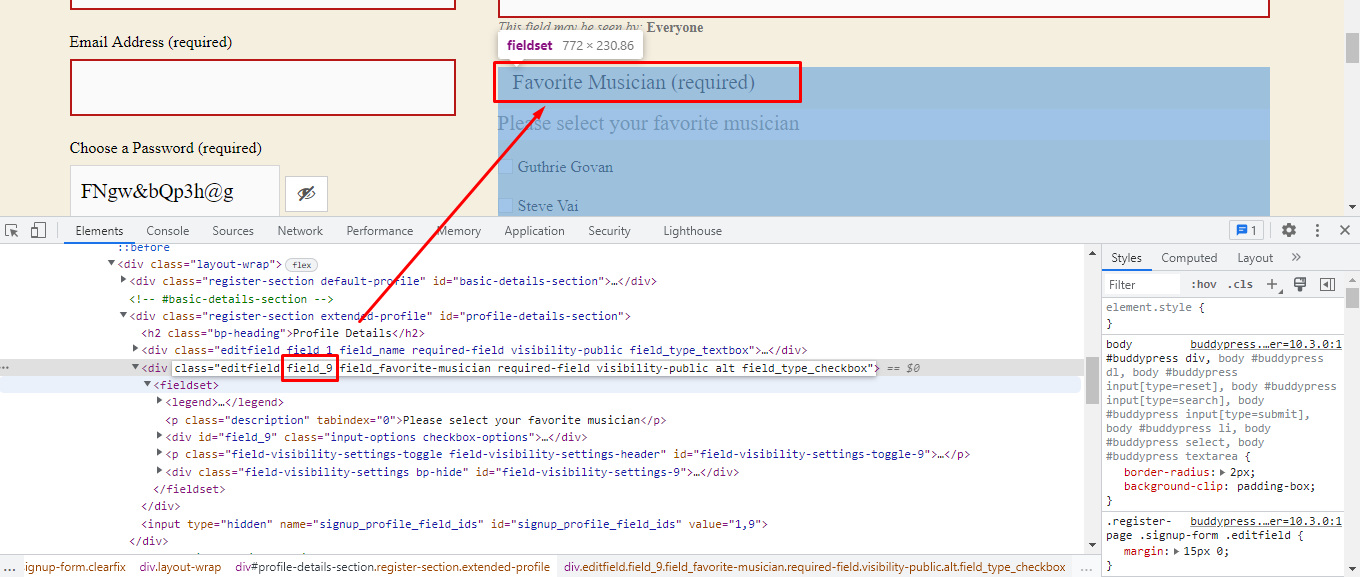Expand the field_1 field_name div node

point(136,350)
